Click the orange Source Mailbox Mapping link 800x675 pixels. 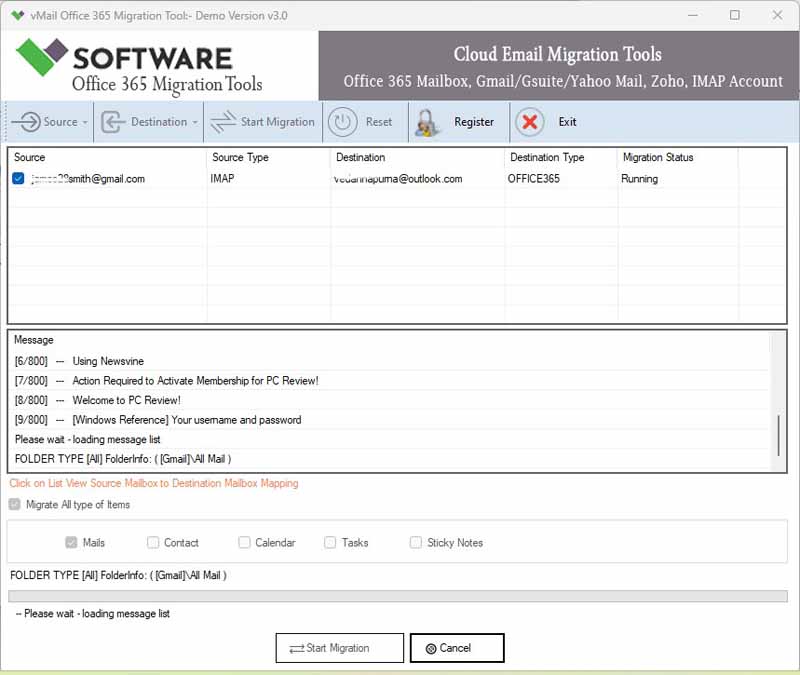(x=154, y=483)
